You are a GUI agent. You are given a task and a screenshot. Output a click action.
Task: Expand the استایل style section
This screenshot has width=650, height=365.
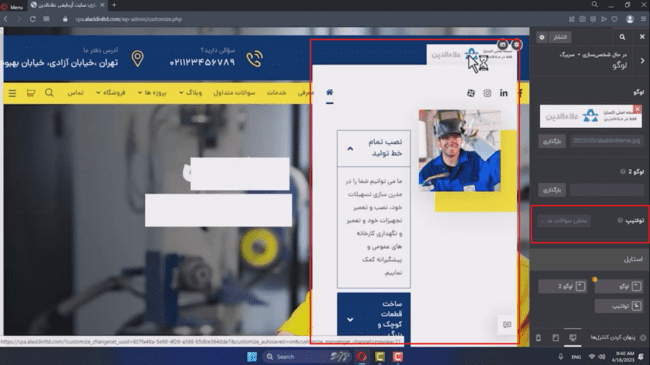pos(590,259)
